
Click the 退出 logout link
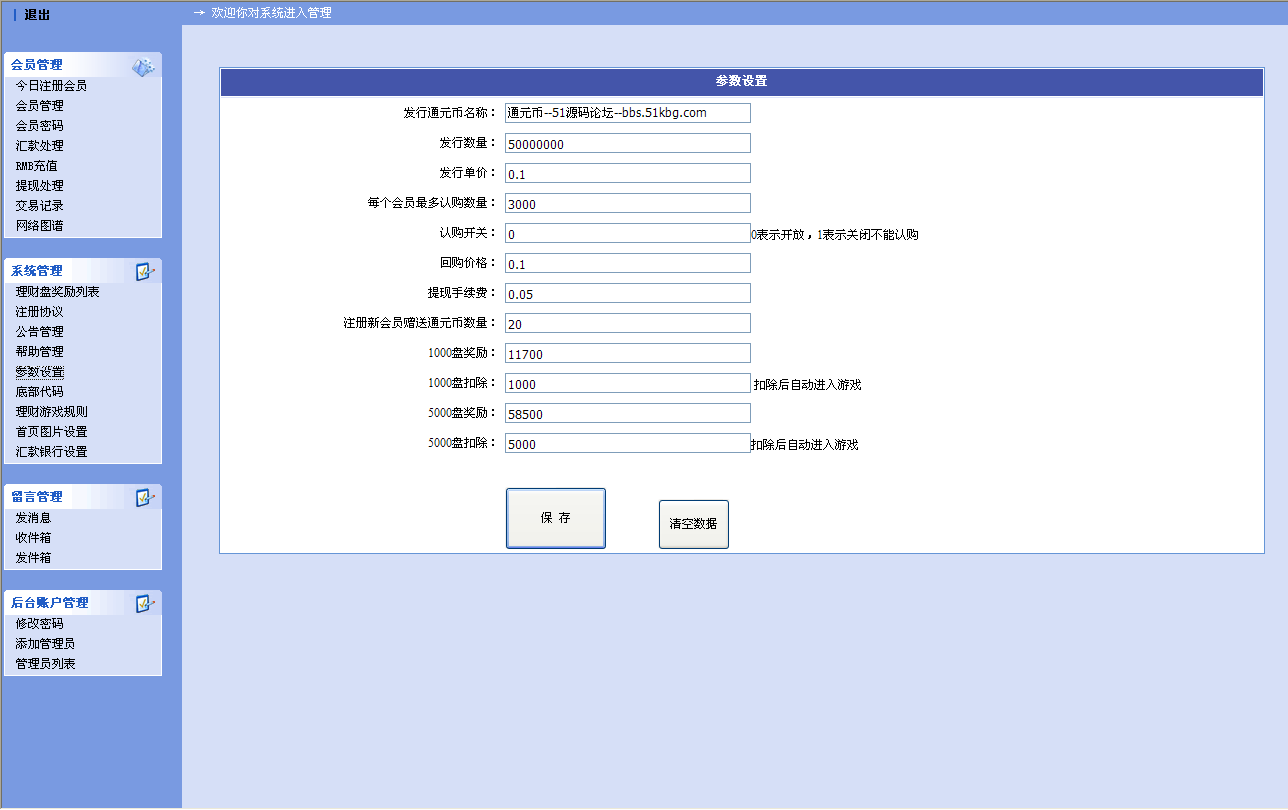(x=37, y=15)
